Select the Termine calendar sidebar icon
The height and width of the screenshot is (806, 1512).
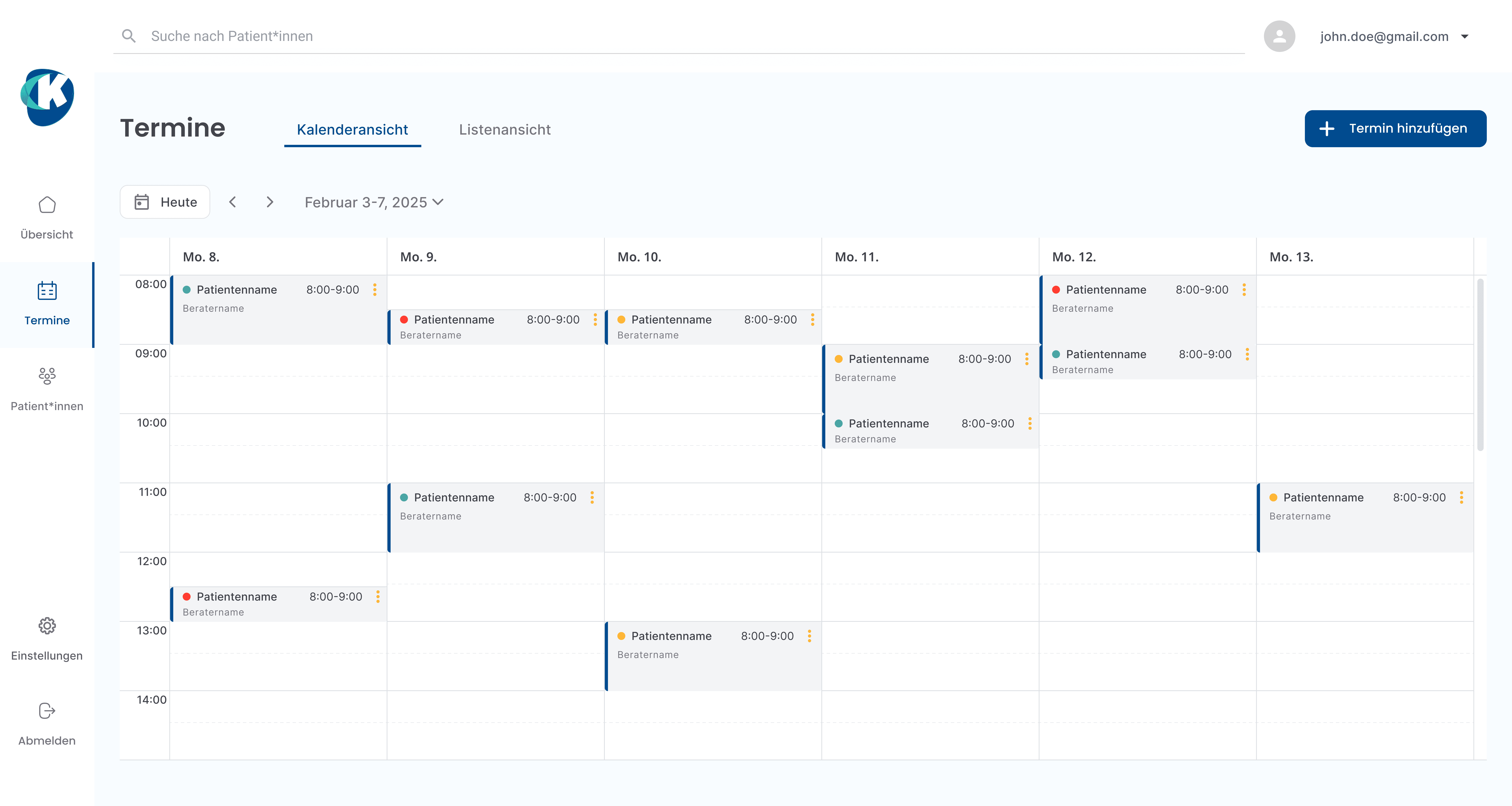[x=47, y=290]
